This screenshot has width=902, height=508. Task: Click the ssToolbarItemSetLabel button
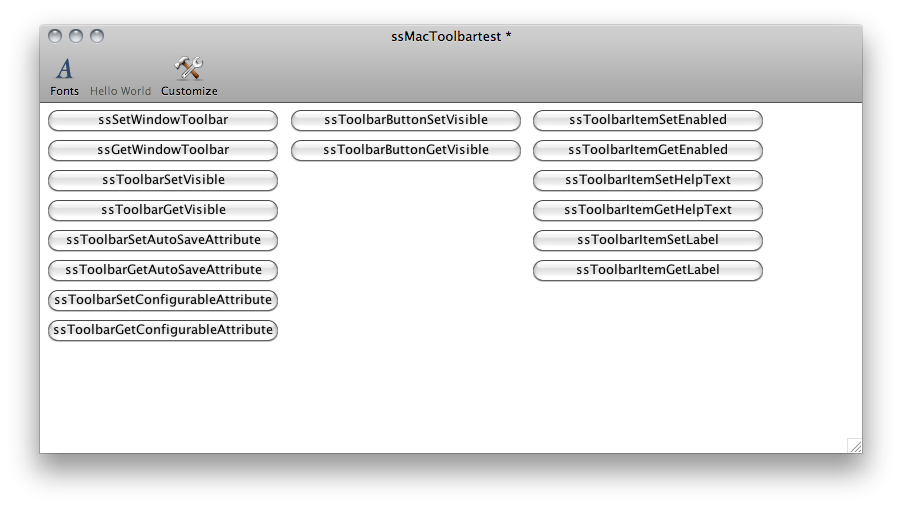(x=648, y=240)
